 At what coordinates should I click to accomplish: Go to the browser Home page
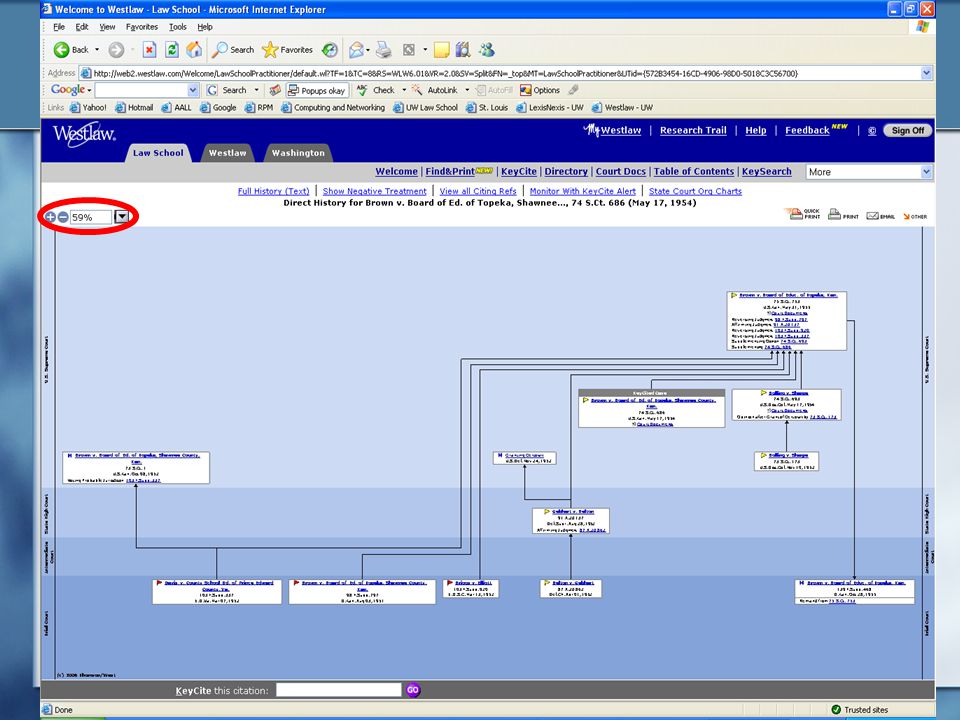pos(194,50)
